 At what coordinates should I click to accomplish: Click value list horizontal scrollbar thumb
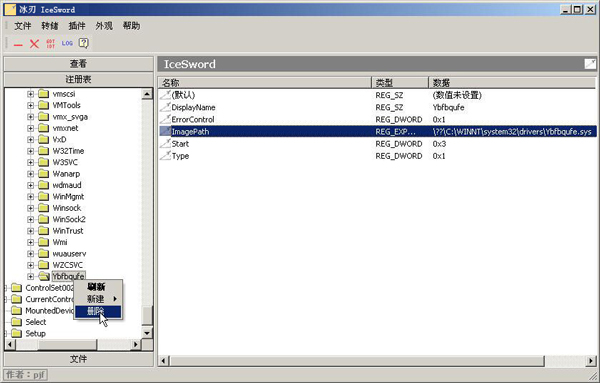pos(357,360)
